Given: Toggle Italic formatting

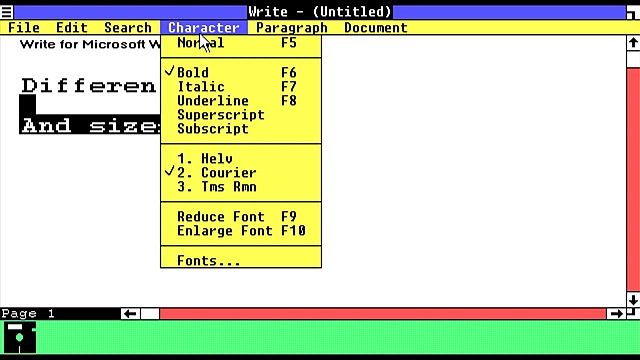Looking at the screenshot, I should coord(241,87).
